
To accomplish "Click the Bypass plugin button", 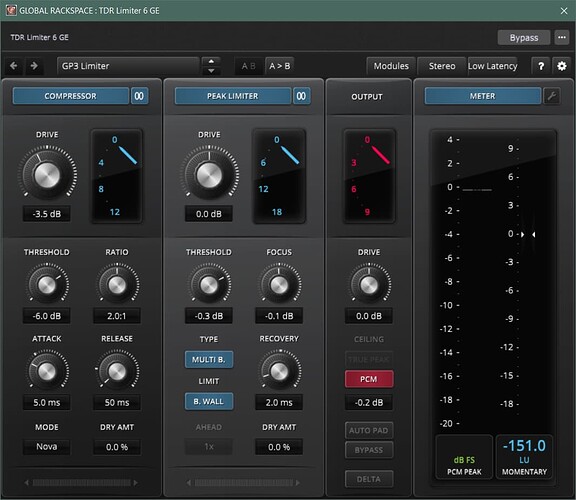I will tap(524, 37).
